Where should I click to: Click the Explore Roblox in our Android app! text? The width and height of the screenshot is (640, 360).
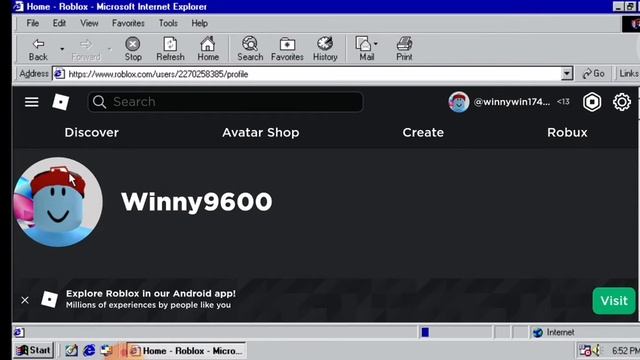tap(151, 293)
